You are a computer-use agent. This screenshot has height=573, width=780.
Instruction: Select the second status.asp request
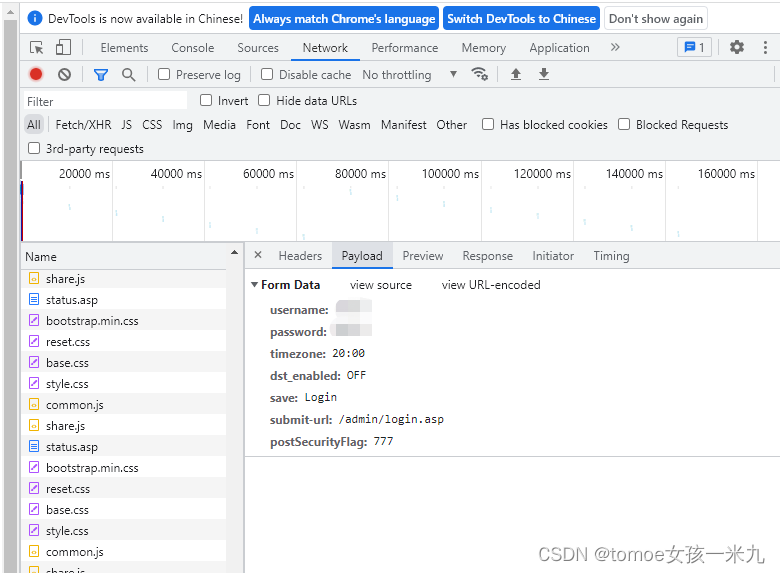(x=124, y=447)
